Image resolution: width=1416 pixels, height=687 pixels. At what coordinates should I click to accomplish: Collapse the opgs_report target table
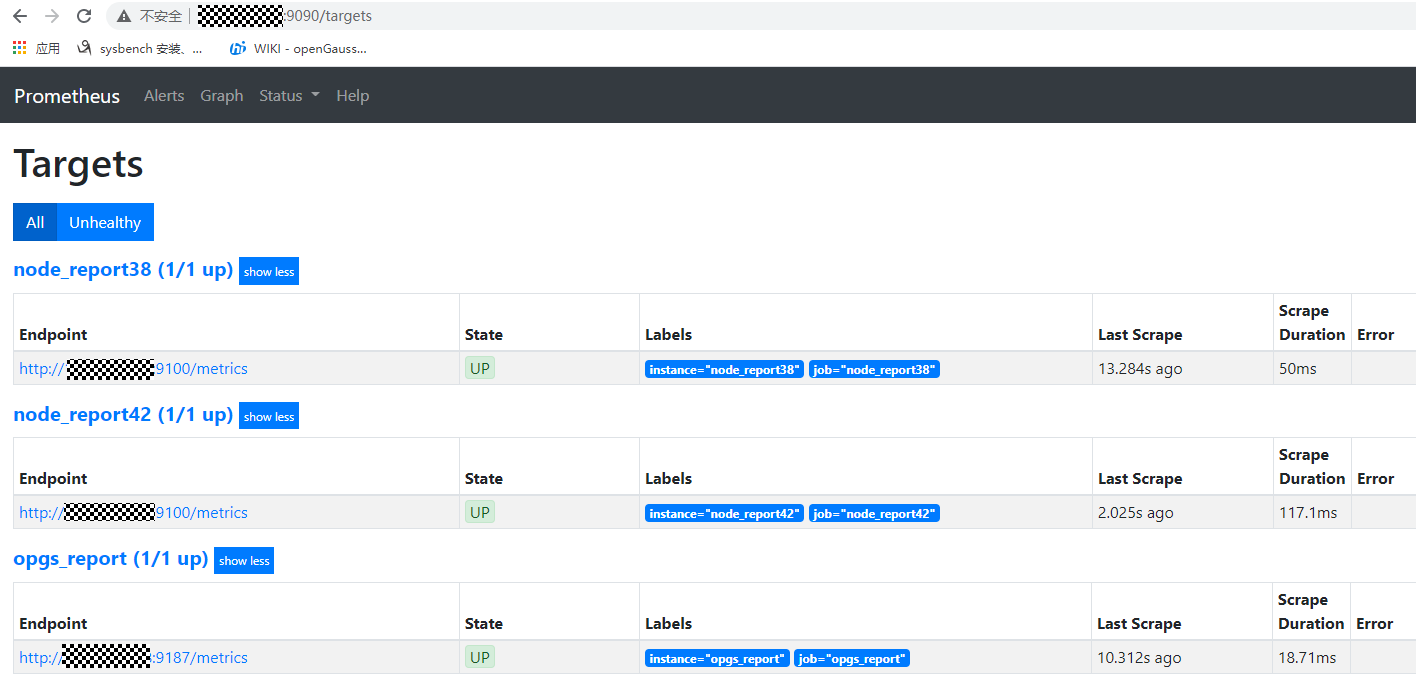(243, 560)
